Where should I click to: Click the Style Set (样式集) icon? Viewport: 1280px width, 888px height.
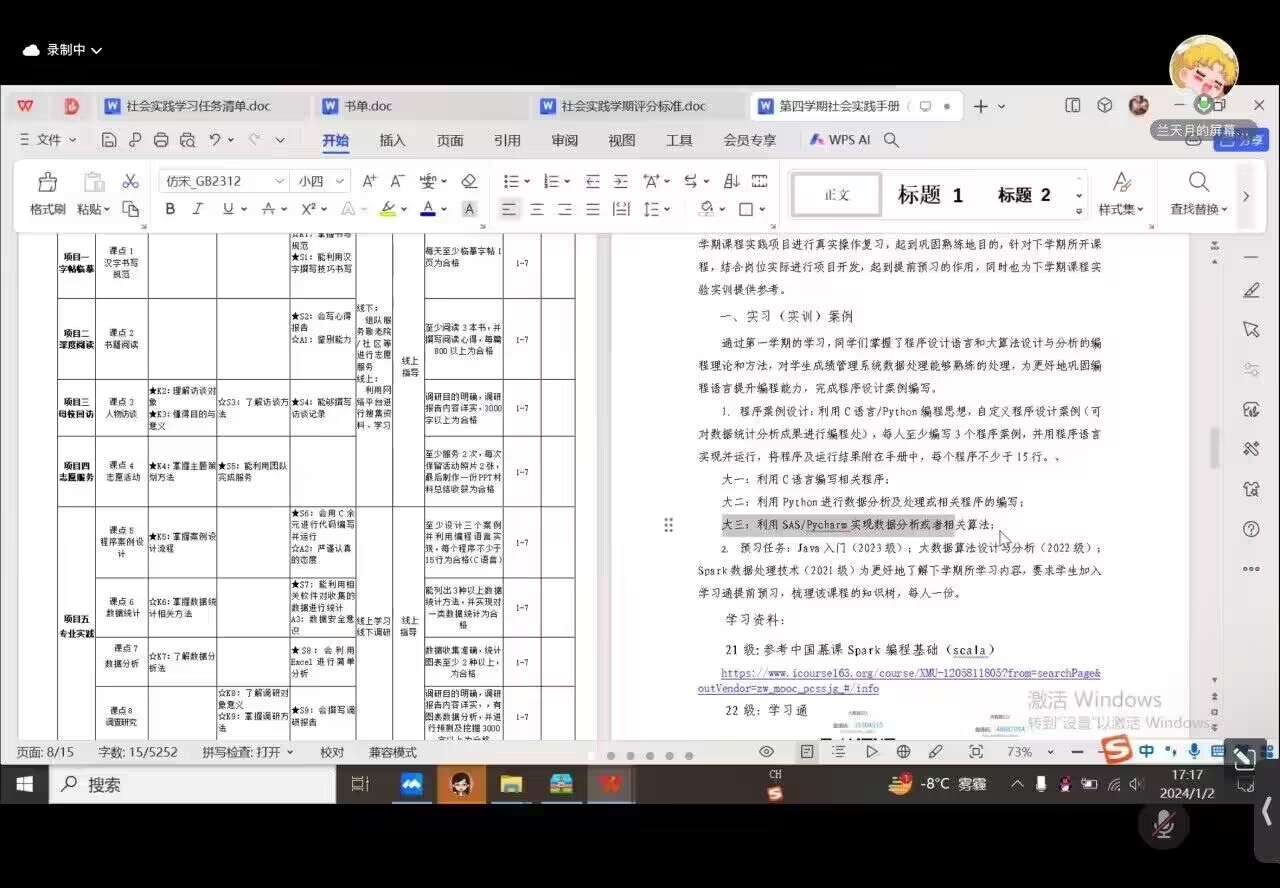[x=1121, y=183]
